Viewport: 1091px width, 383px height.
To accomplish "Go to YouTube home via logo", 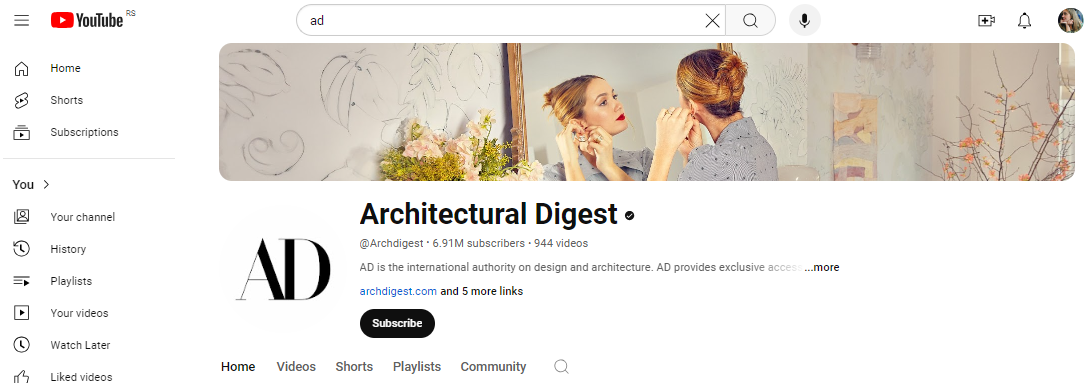I will [x=87, y=20].
